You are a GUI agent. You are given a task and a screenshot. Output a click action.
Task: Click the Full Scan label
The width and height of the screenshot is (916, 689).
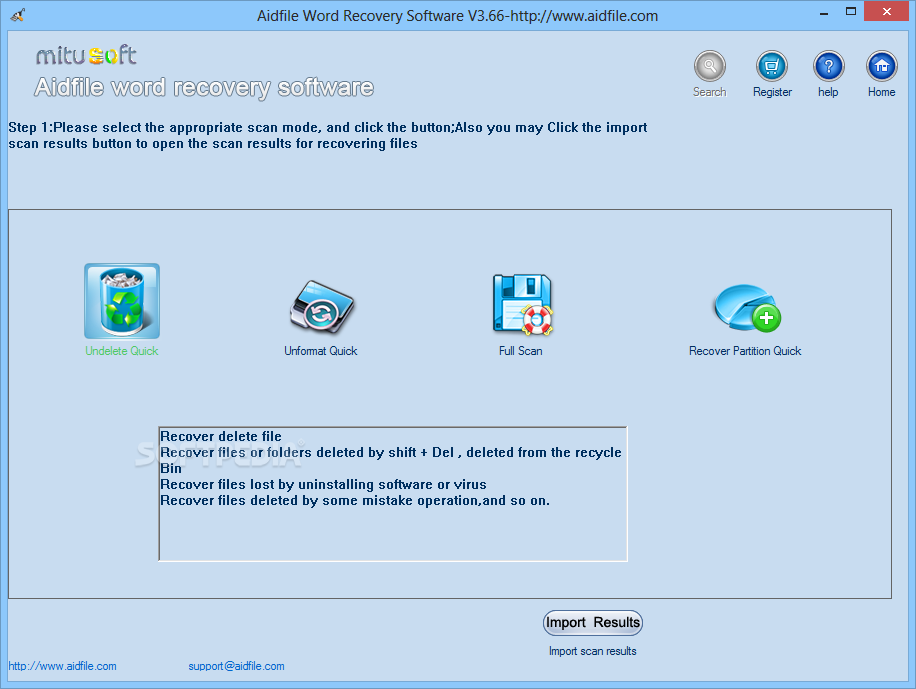521,351
